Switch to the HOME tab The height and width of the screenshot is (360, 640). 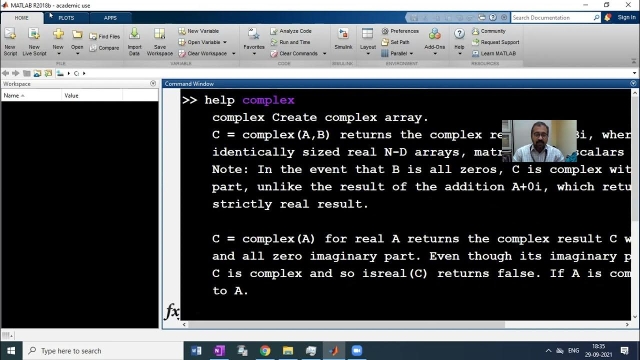pos(22,18)
